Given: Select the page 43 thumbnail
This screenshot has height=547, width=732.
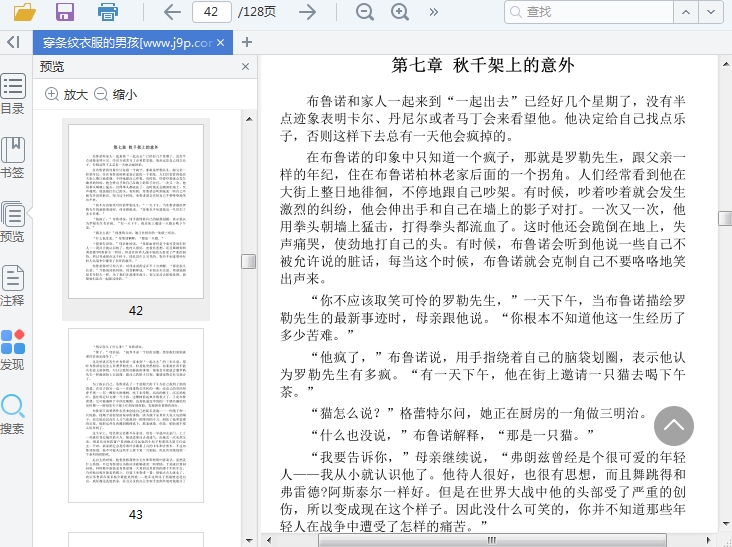Looking at the screenshot, I should pos(135,429).
